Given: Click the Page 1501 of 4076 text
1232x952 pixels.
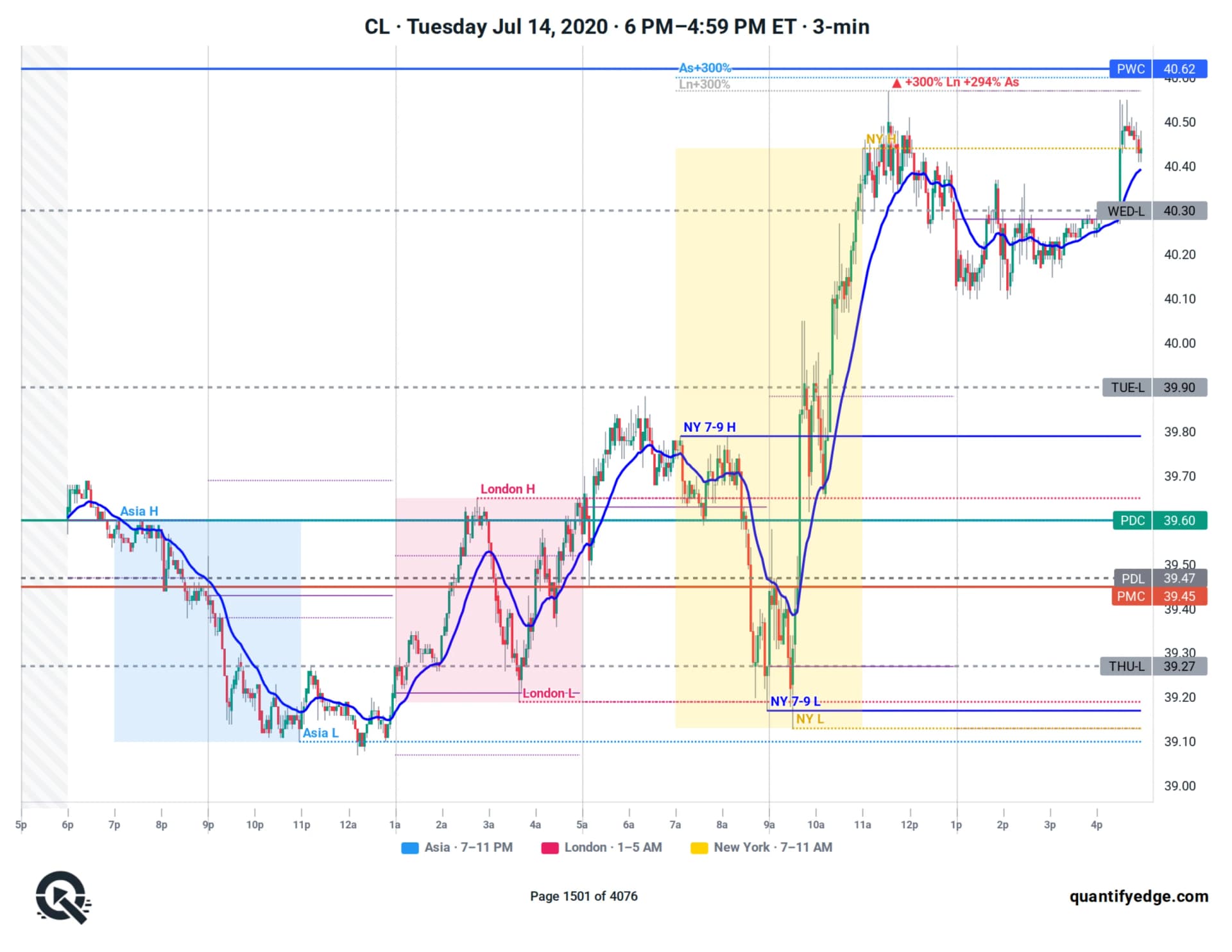Looking at the screenshot, I should tap(583, 896).
